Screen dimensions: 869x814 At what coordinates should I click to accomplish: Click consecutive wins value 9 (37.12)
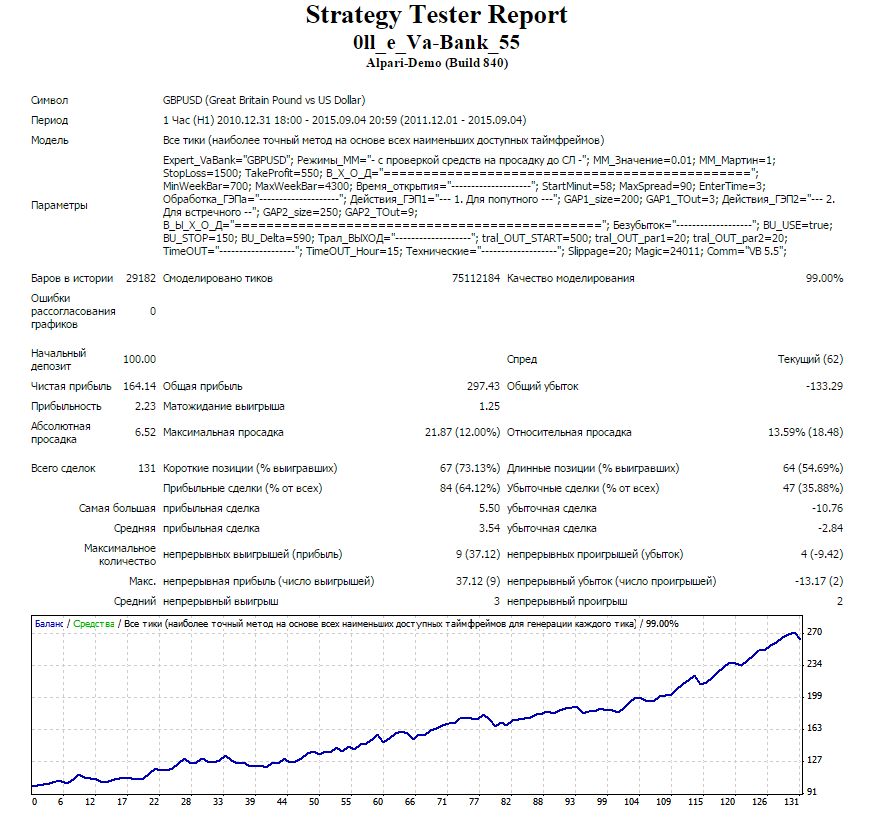coord(477,554)
